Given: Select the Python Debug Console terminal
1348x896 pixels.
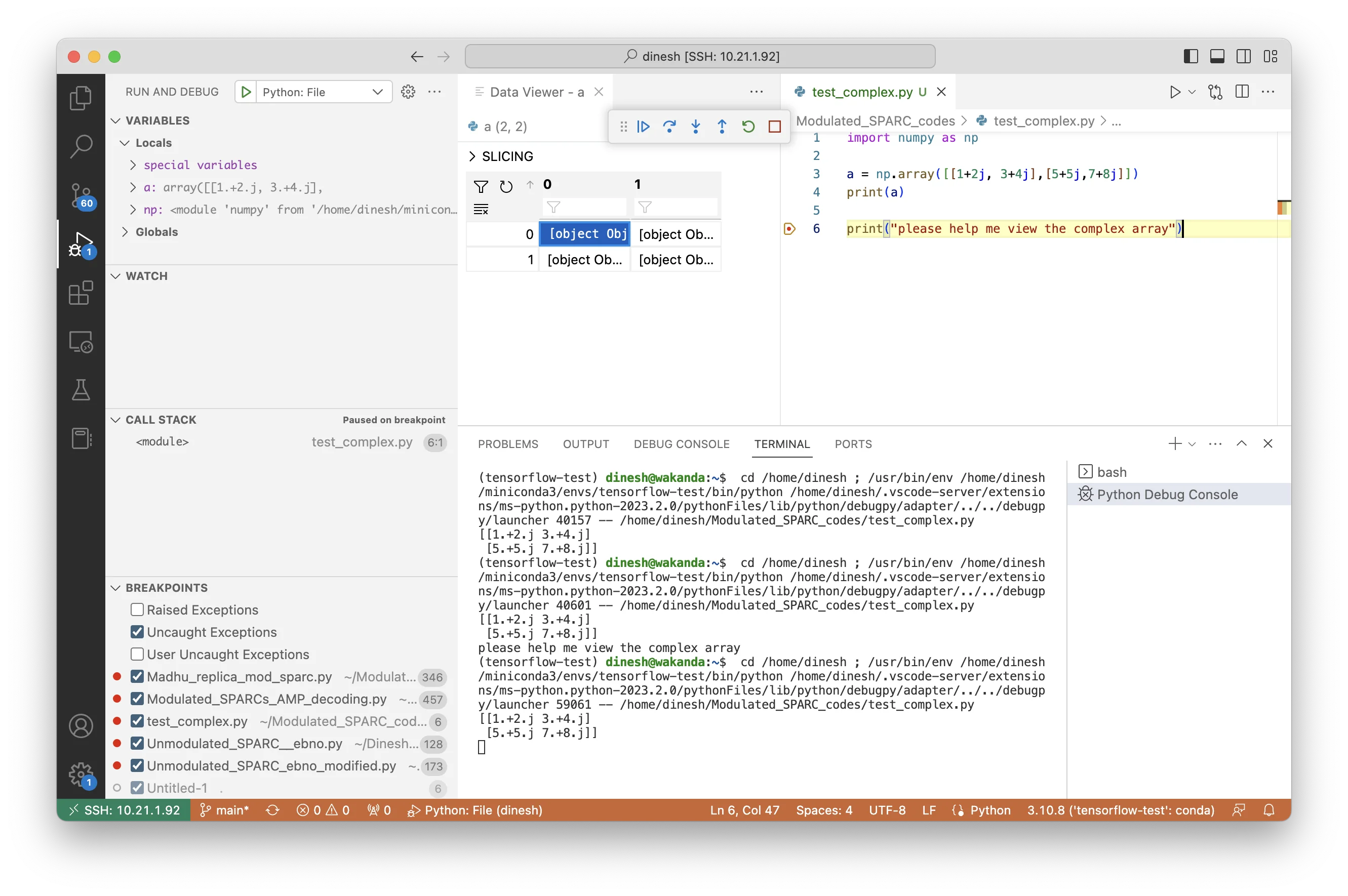Looking at the screenshot, I should tap(1166, 494).
